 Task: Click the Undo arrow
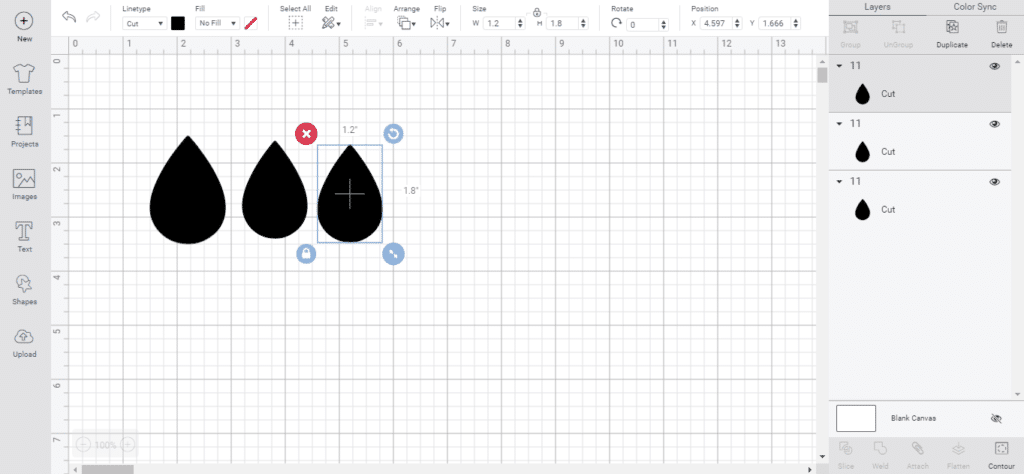pyautogui.click(x=69, y=17)
